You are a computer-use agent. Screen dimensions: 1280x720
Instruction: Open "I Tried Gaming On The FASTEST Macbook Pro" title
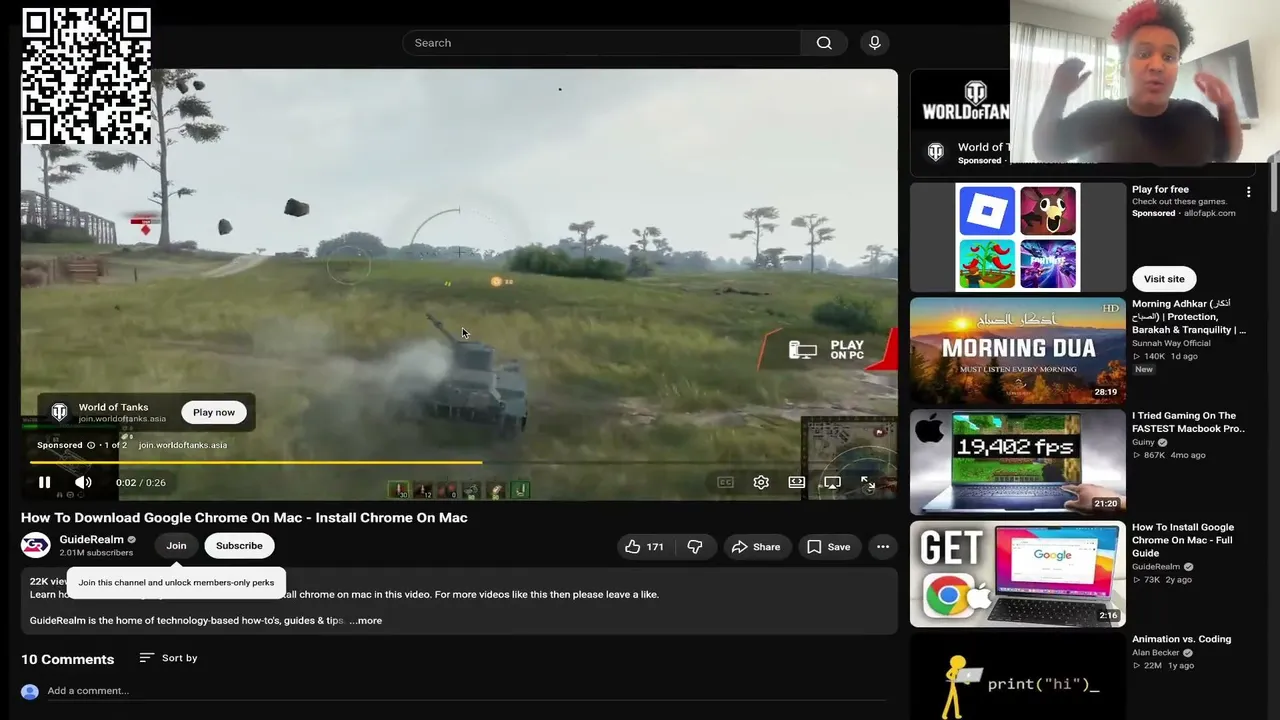(1189, 422)
